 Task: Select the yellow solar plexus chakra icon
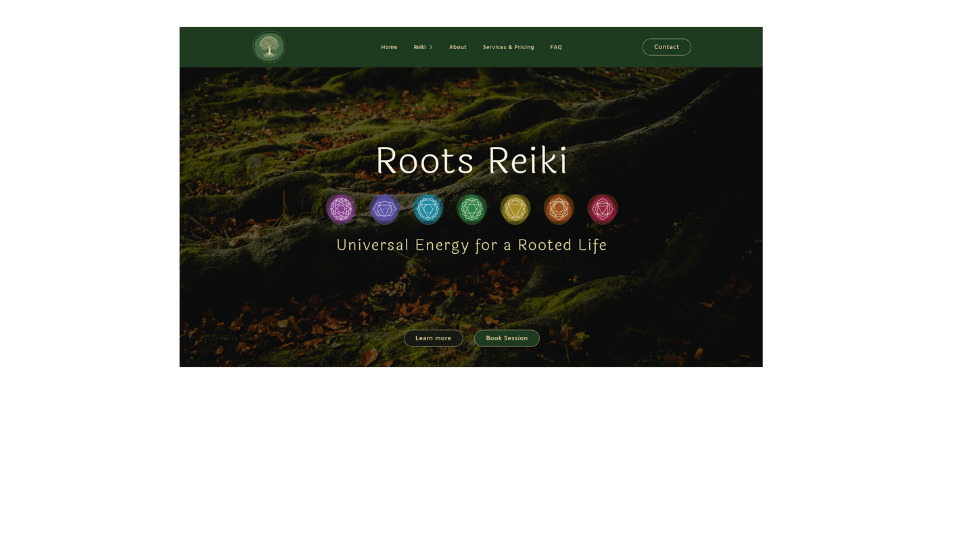click(x=515, y=209)
